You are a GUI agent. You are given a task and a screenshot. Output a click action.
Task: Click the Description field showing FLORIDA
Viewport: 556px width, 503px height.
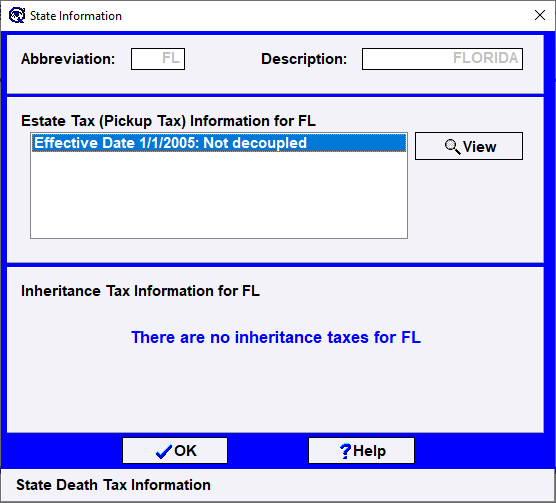442,59
